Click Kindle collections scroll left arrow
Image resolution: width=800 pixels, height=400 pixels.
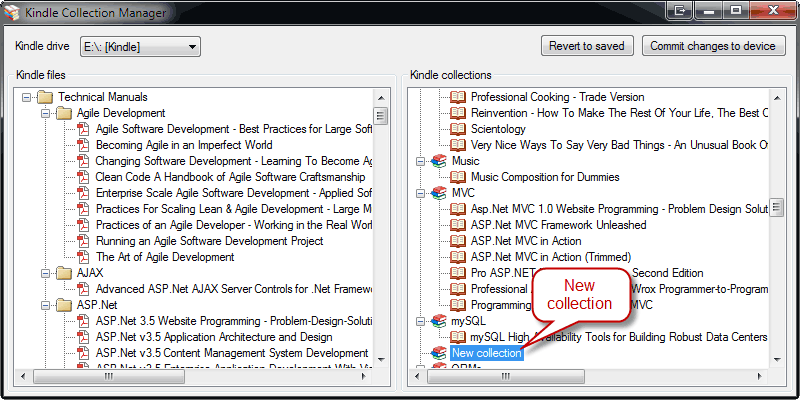pos(418,377)
